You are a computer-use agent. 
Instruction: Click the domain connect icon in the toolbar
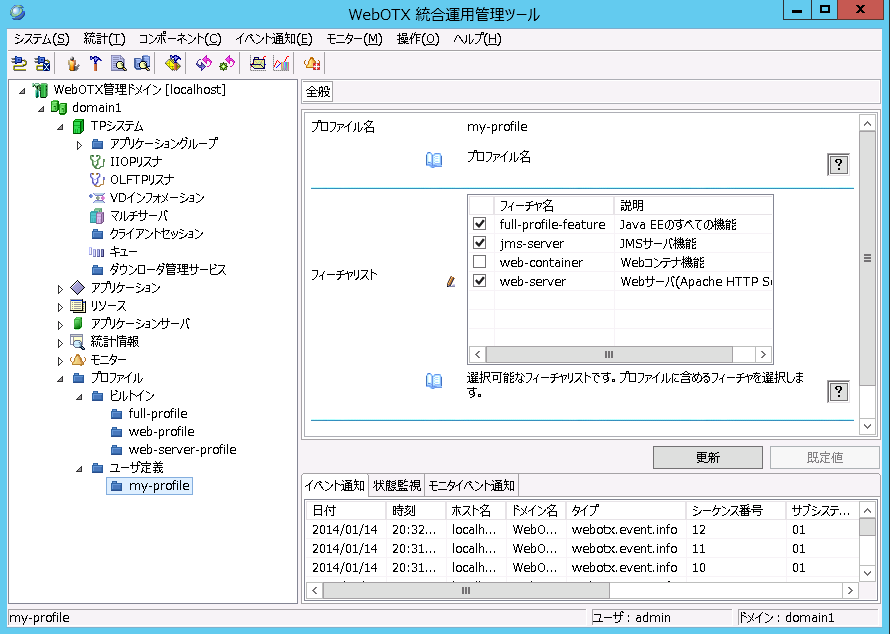click(x=19, y=62)
